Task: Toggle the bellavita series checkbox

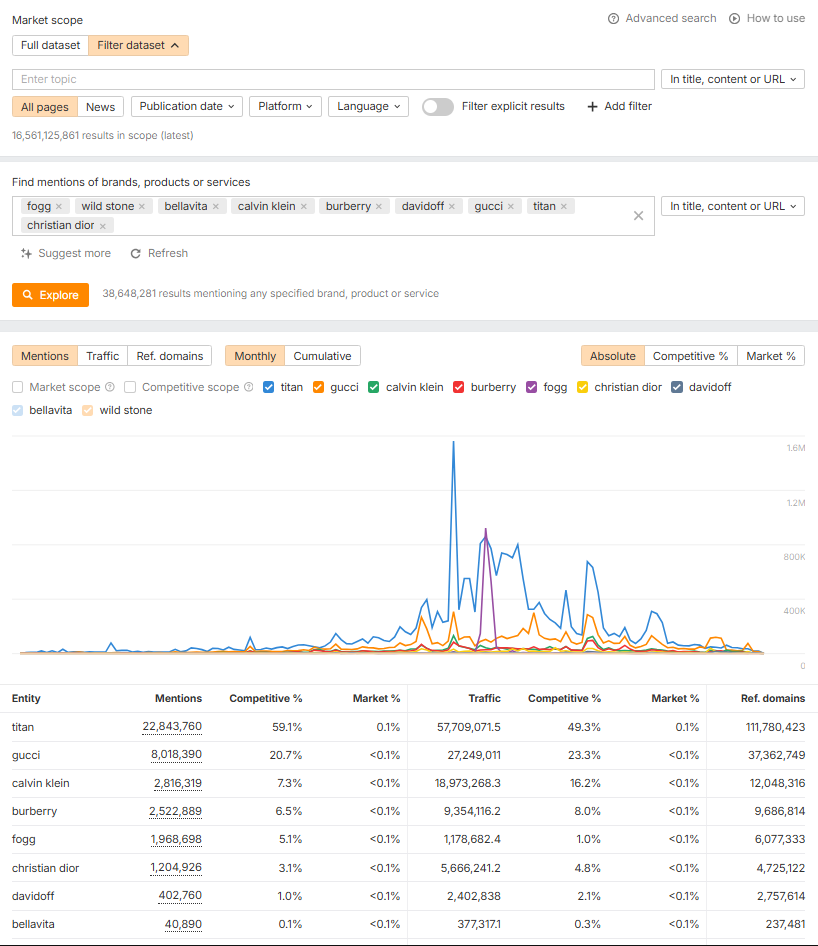Action: tap(17, 410)
